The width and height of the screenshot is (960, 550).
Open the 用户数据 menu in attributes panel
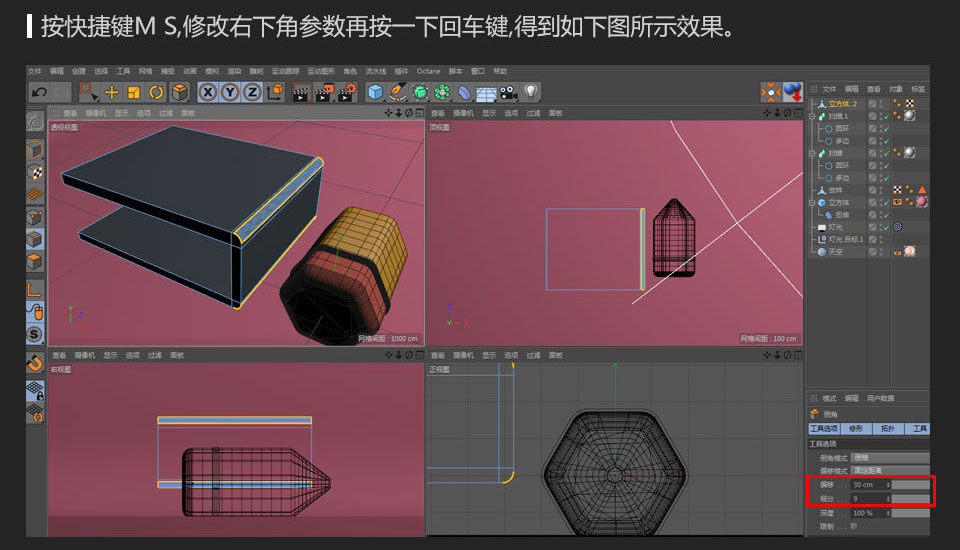880,398
